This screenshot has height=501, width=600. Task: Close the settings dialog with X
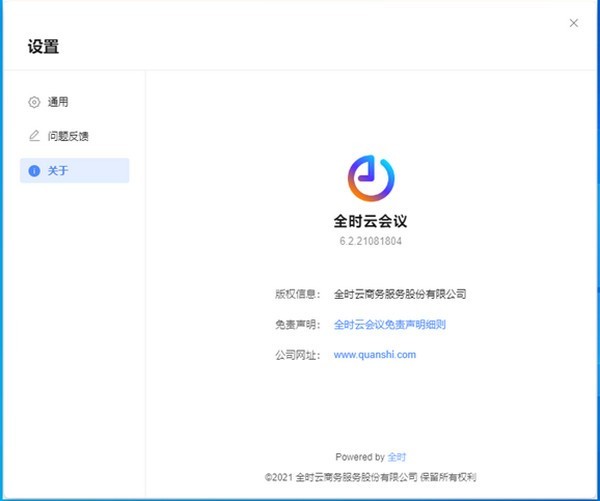point(573,23)
